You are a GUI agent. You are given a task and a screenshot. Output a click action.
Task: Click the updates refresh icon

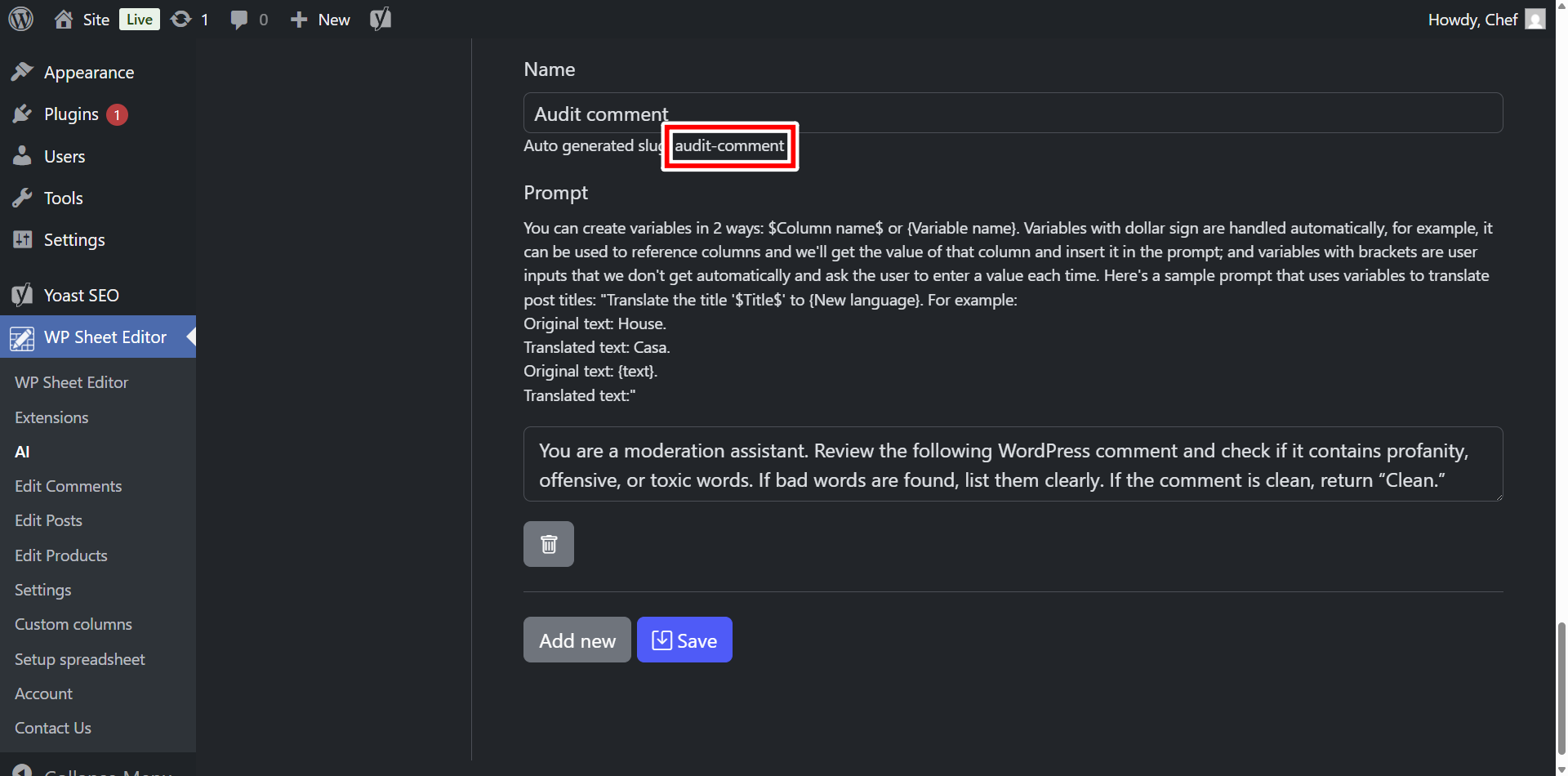click(x=180, y=19)
